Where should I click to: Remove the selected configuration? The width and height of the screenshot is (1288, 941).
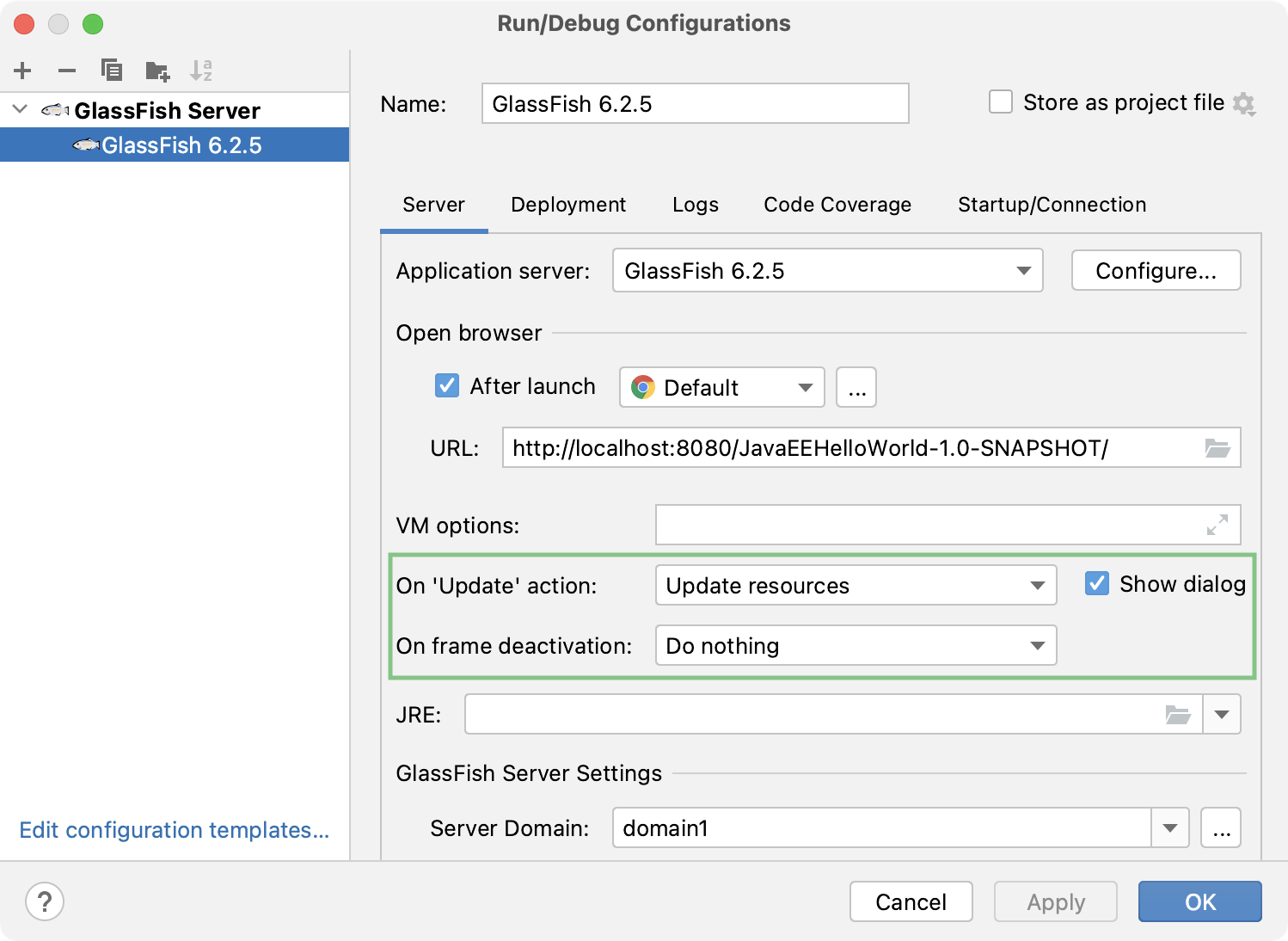tap(67, 71)
